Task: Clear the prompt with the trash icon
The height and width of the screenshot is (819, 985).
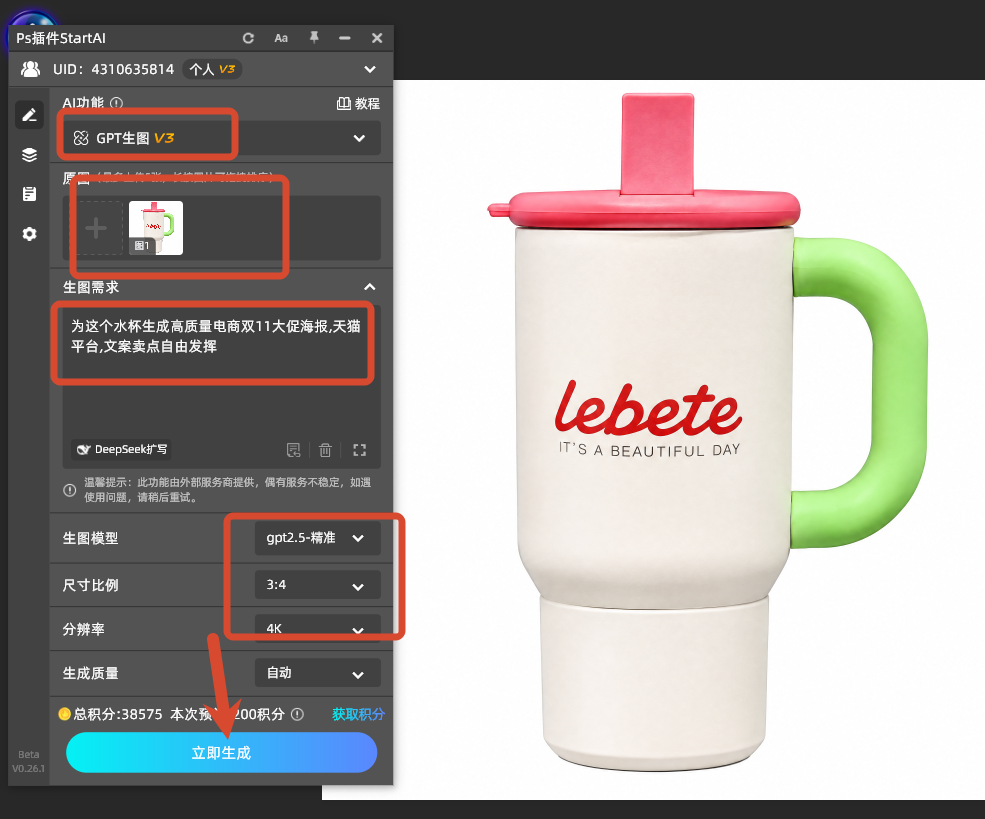Action: pos(325,450)
